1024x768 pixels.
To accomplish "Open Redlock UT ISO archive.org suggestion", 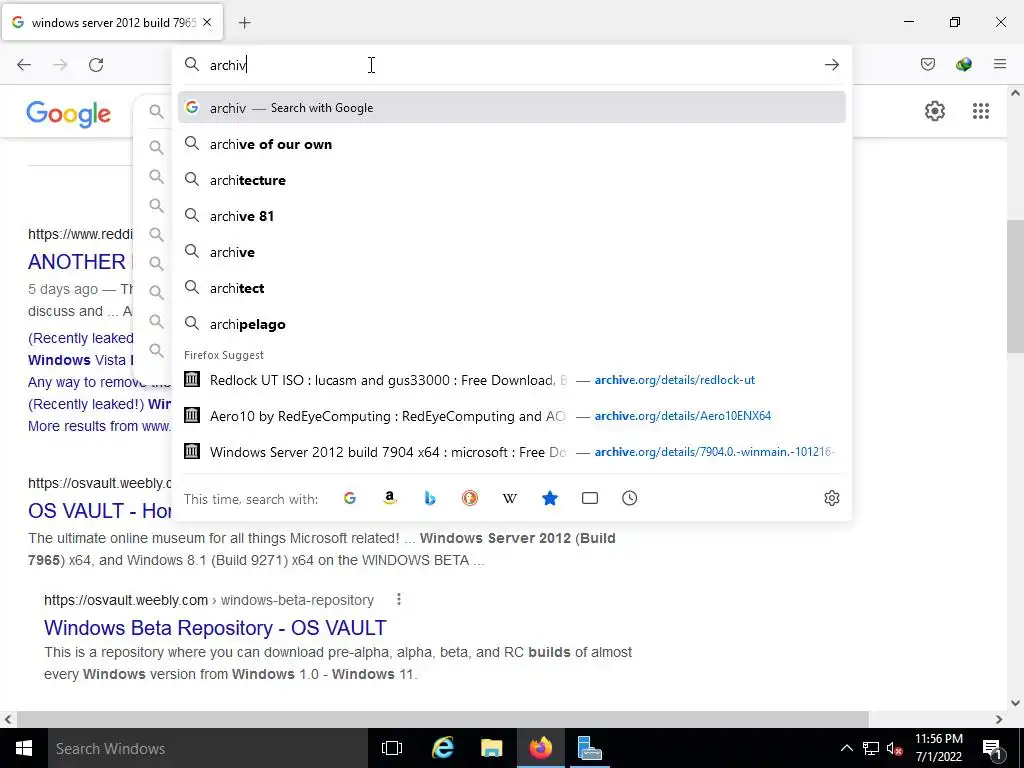I will pos(511,380).
